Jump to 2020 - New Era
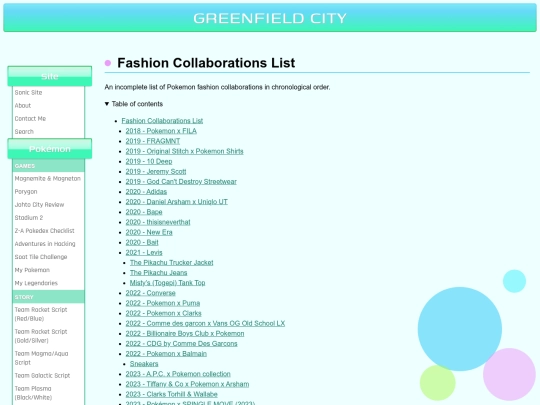This screenshot has height=405, width=540. [149, 232]
